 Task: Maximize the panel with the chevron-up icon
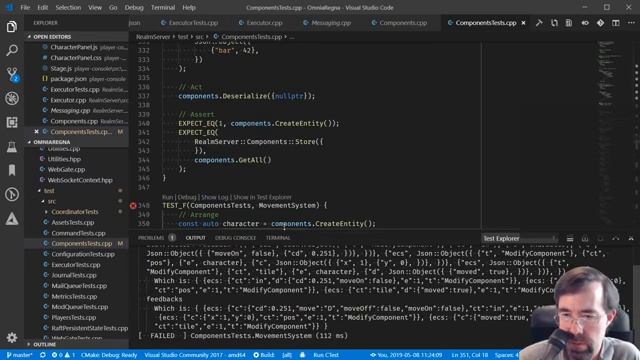pyautogui.click(x=616, y=238)
